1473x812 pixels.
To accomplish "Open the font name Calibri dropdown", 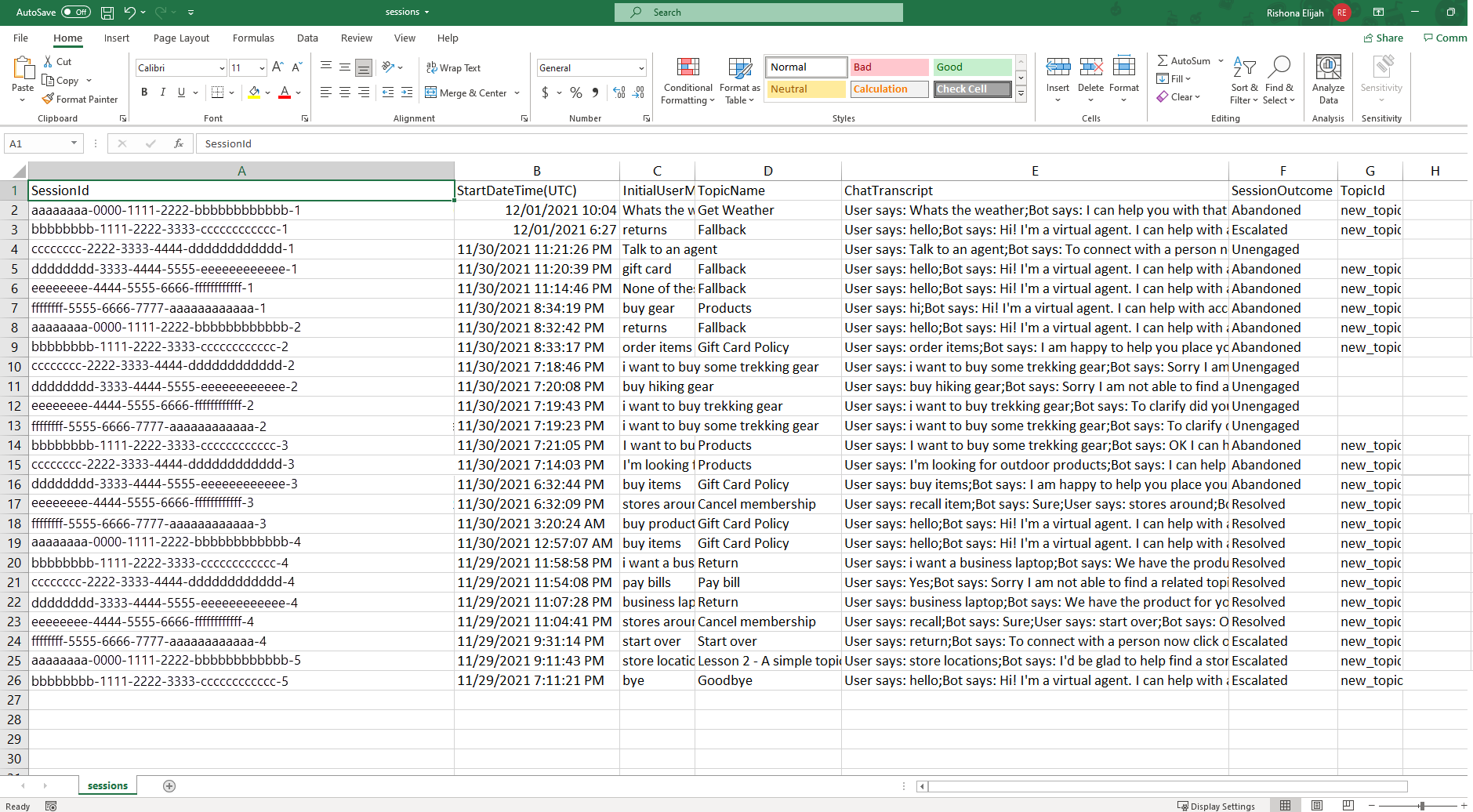I will 222,68.
